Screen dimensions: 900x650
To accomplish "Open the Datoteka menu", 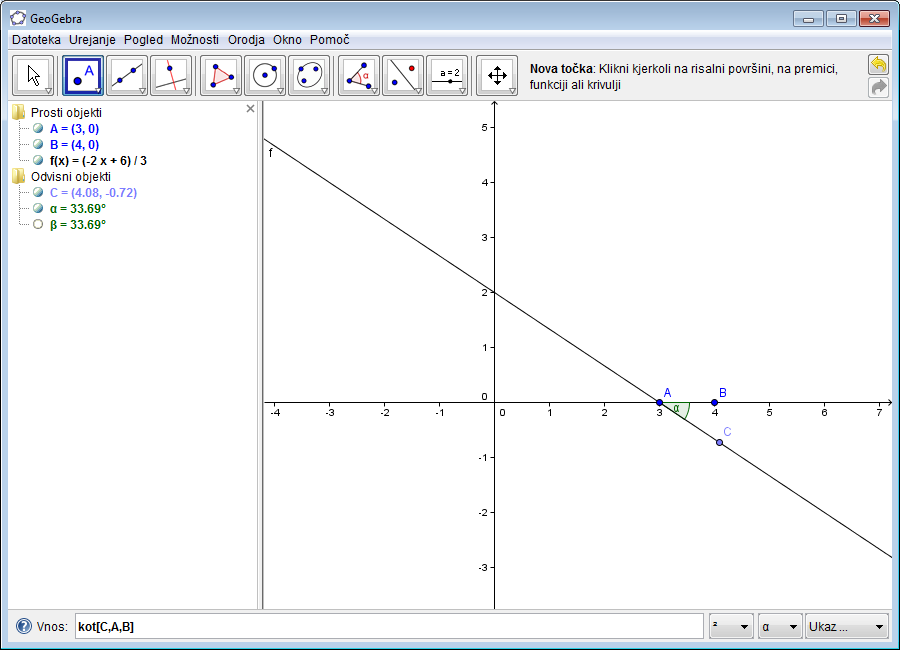I will click(36, 40).
